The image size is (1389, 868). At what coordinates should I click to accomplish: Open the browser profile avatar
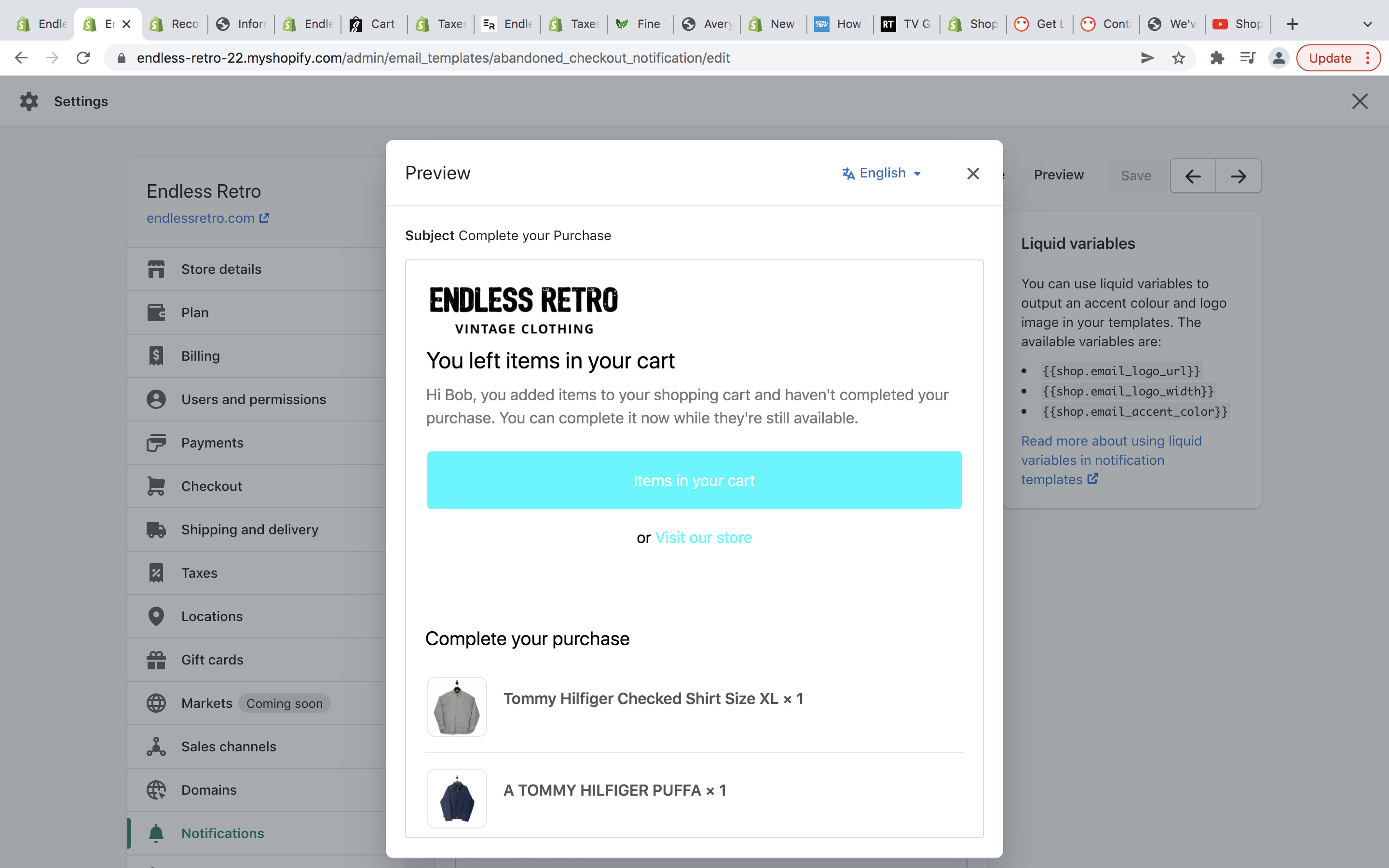click(x=1279, y=58)
